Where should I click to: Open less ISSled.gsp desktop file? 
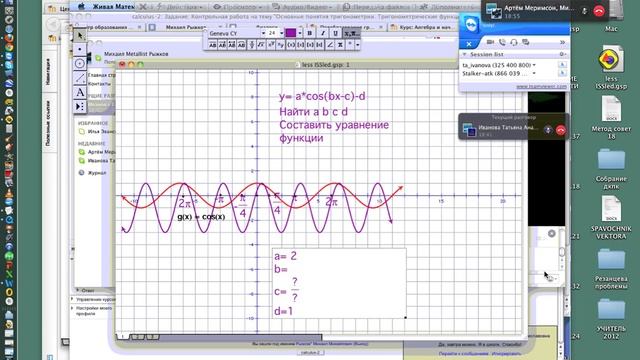611,67
